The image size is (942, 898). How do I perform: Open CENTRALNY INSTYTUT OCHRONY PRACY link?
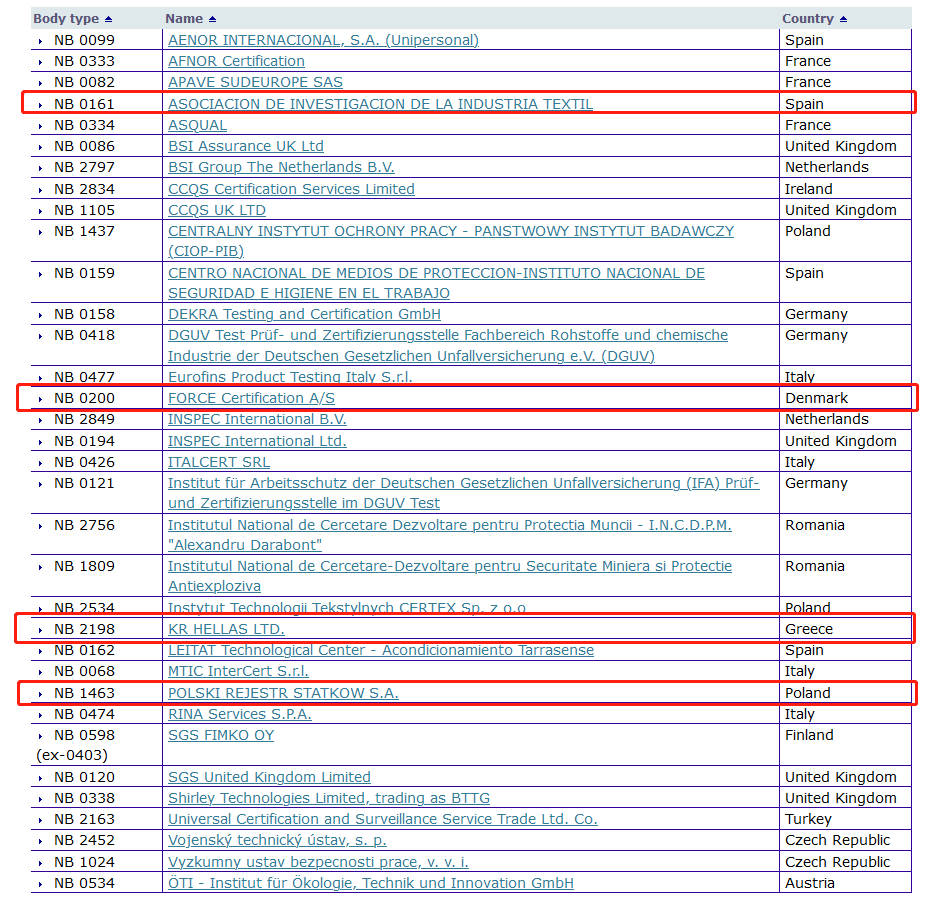[451, 241]
